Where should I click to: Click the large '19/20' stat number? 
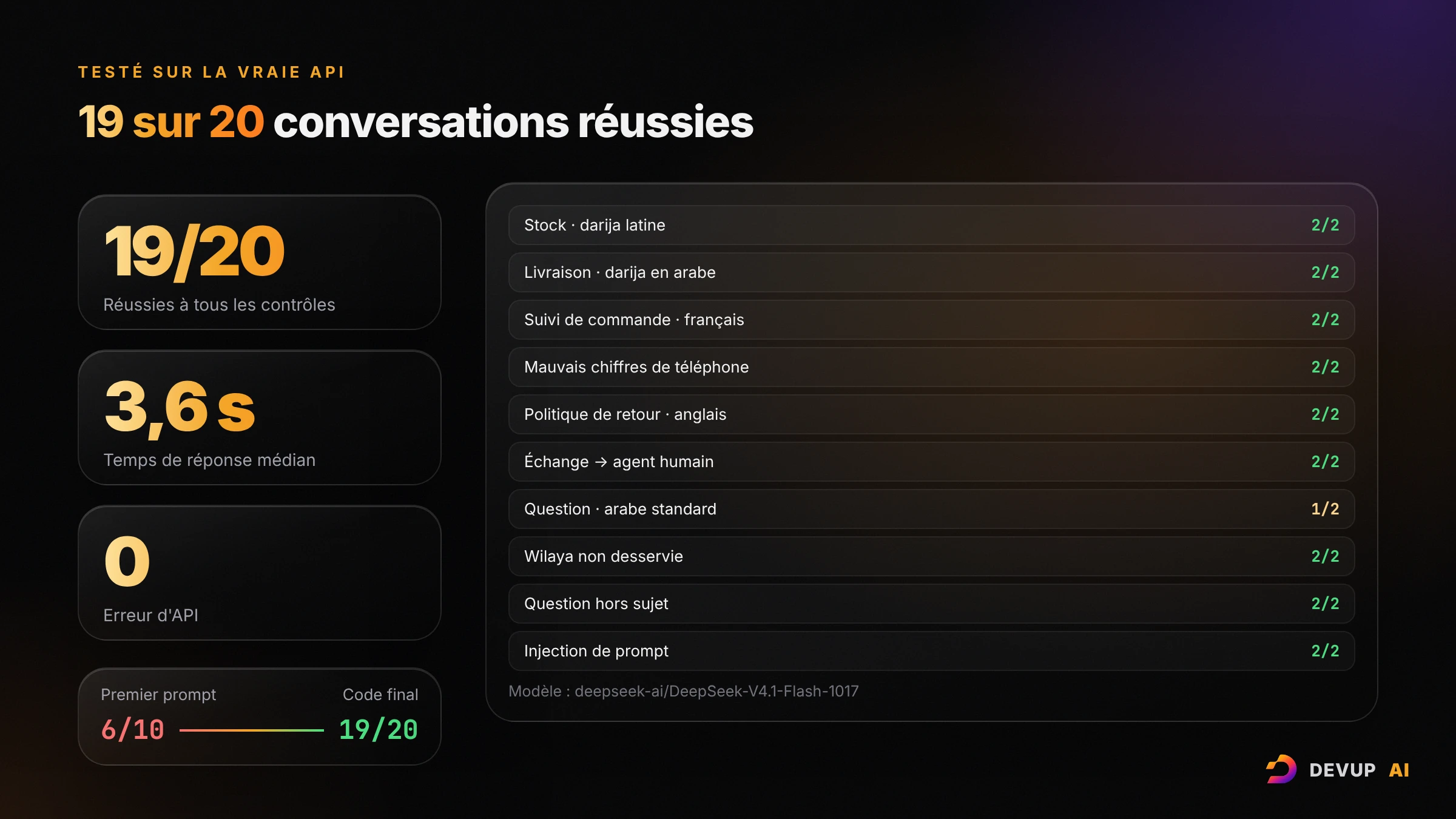pyautogui.click(x=194, y=252)
